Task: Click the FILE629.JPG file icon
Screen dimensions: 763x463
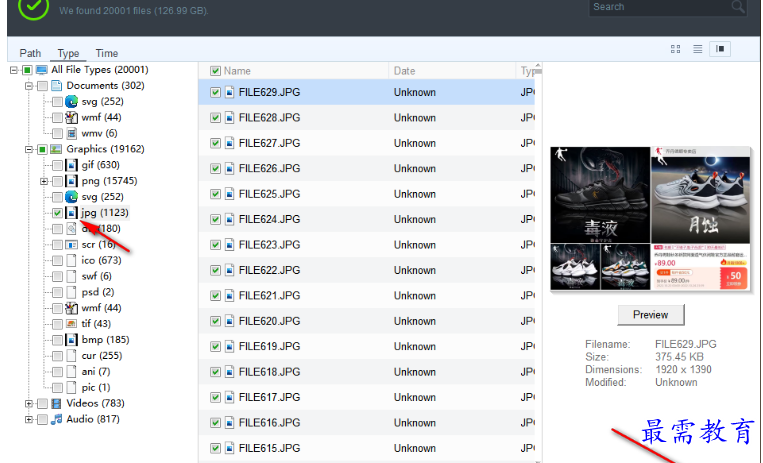Action: point(230,92)
